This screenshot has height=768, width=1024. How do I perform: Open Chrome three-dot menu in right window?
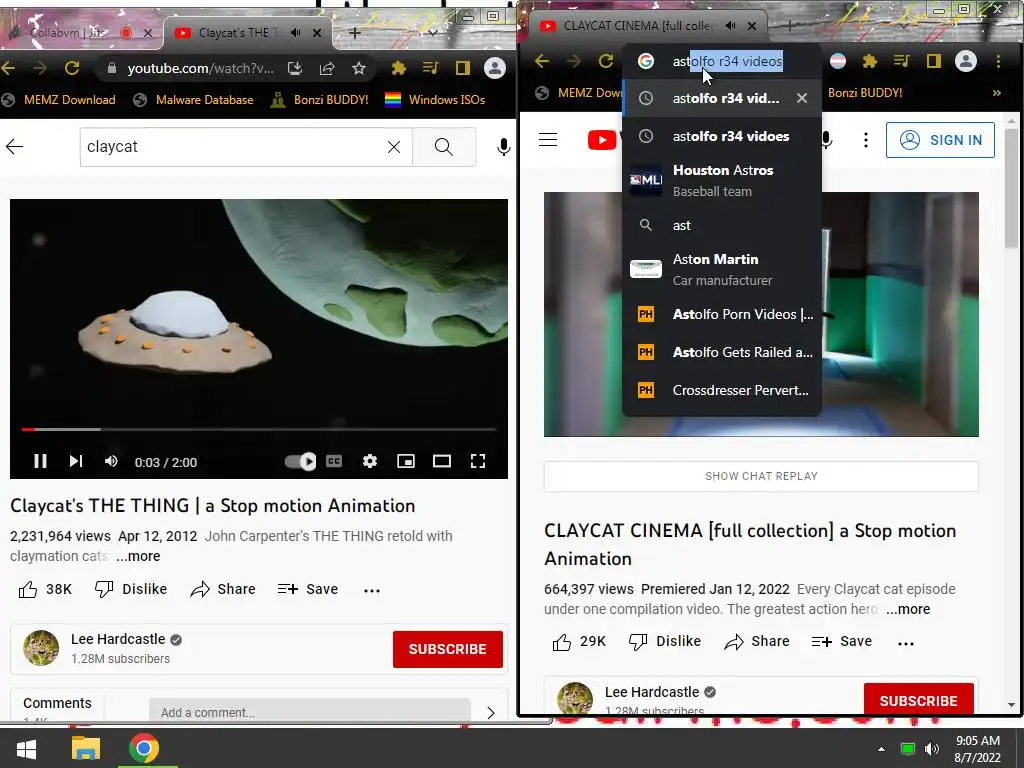tap(998, 61)
